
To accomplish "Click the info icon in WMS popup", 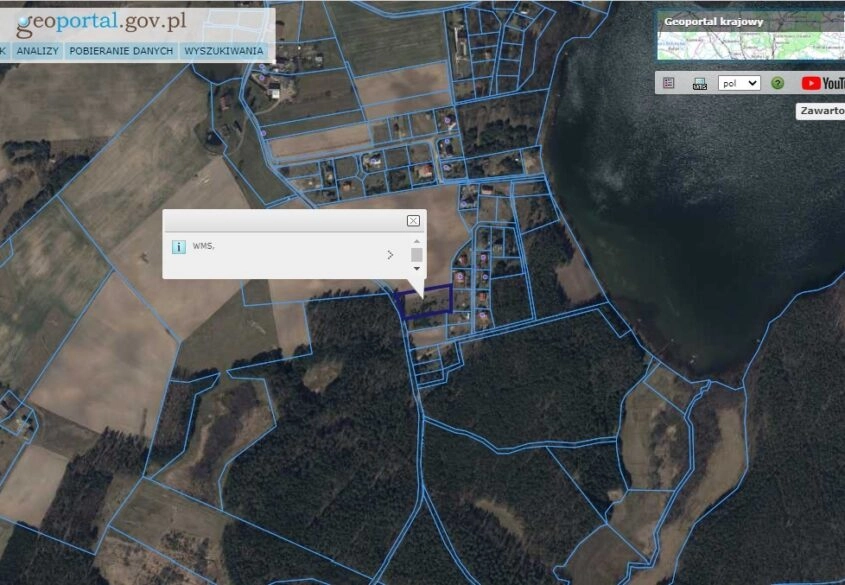I will [178, 246].
